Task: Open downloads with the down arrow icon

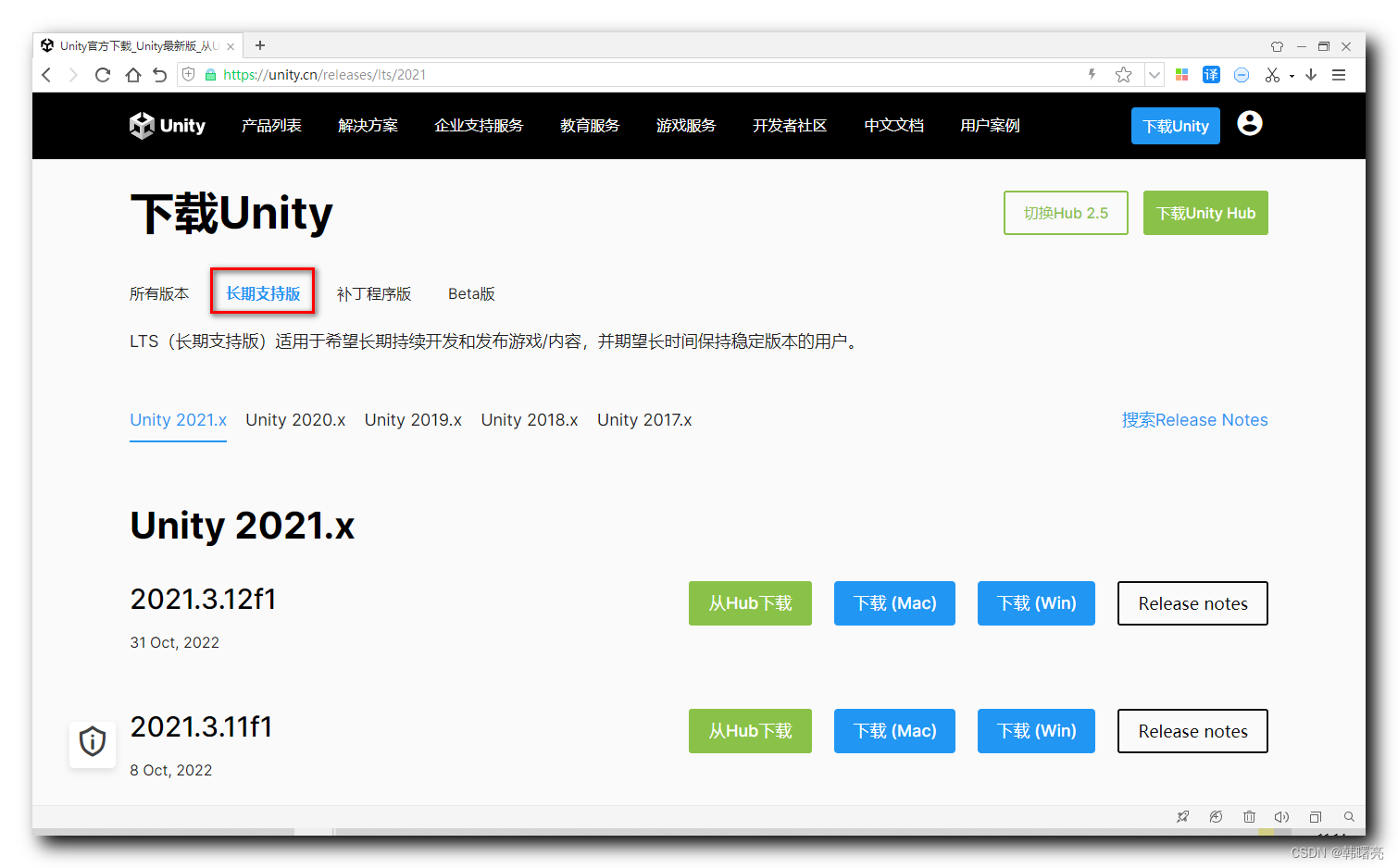Action: tap(1311, 75)
